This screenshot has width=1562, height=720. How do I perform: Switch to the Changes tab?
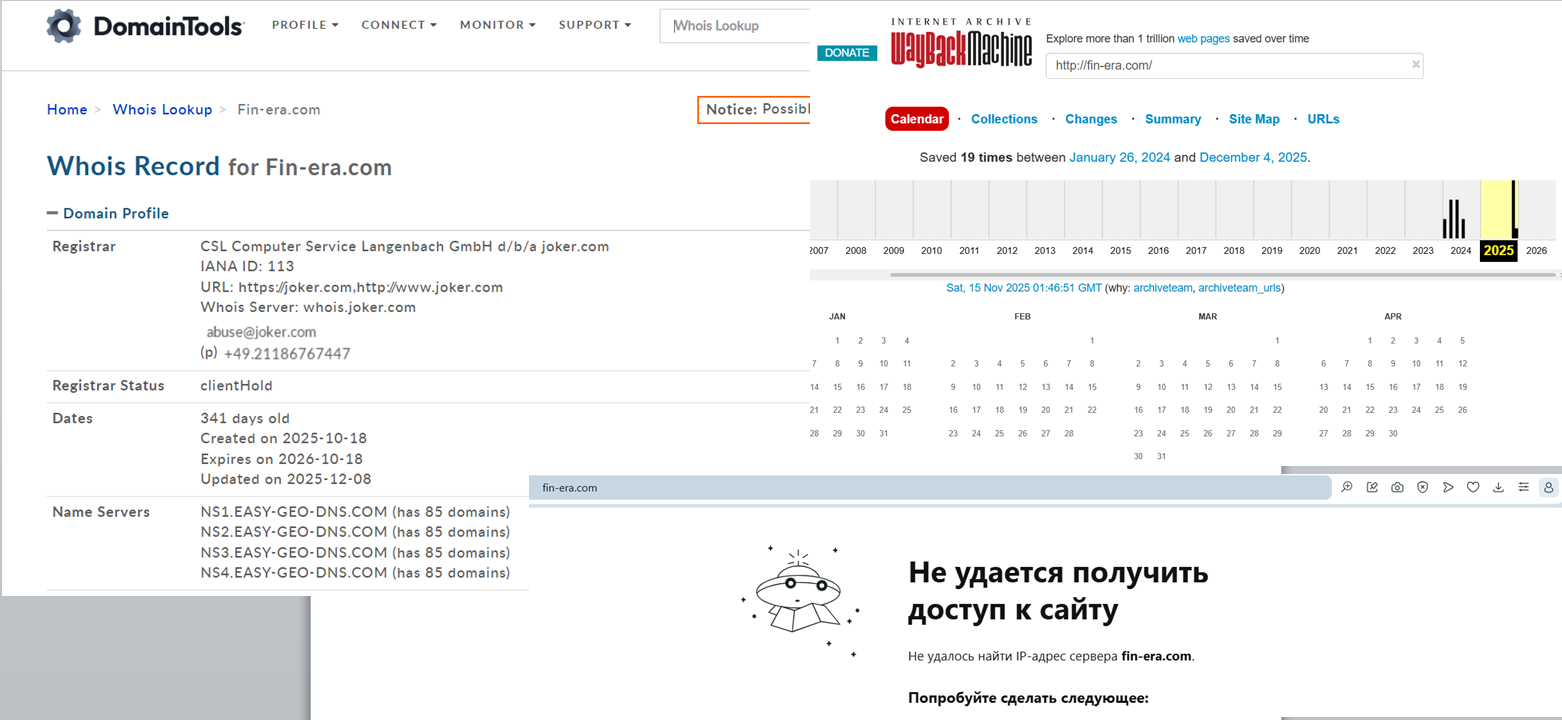1091,119
